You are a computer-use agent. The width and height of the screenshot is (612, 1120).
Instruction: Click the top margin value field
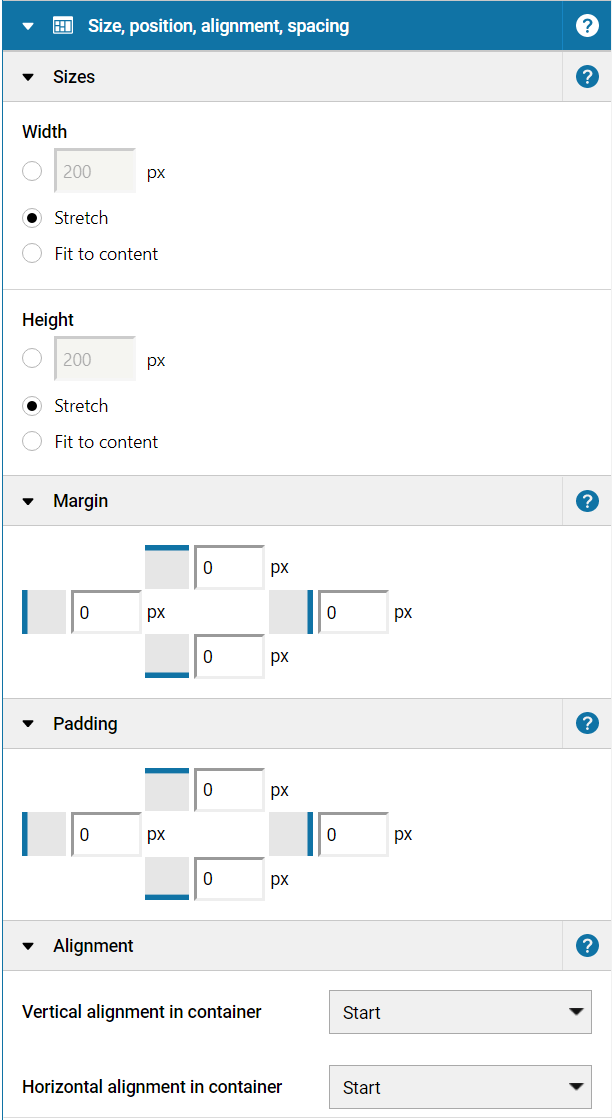(x=229, y=568)
